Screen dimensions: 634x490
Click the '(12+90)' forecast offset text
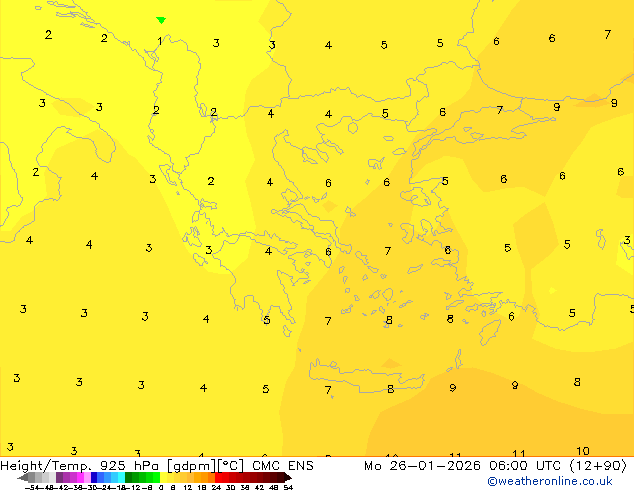point(598,466)
